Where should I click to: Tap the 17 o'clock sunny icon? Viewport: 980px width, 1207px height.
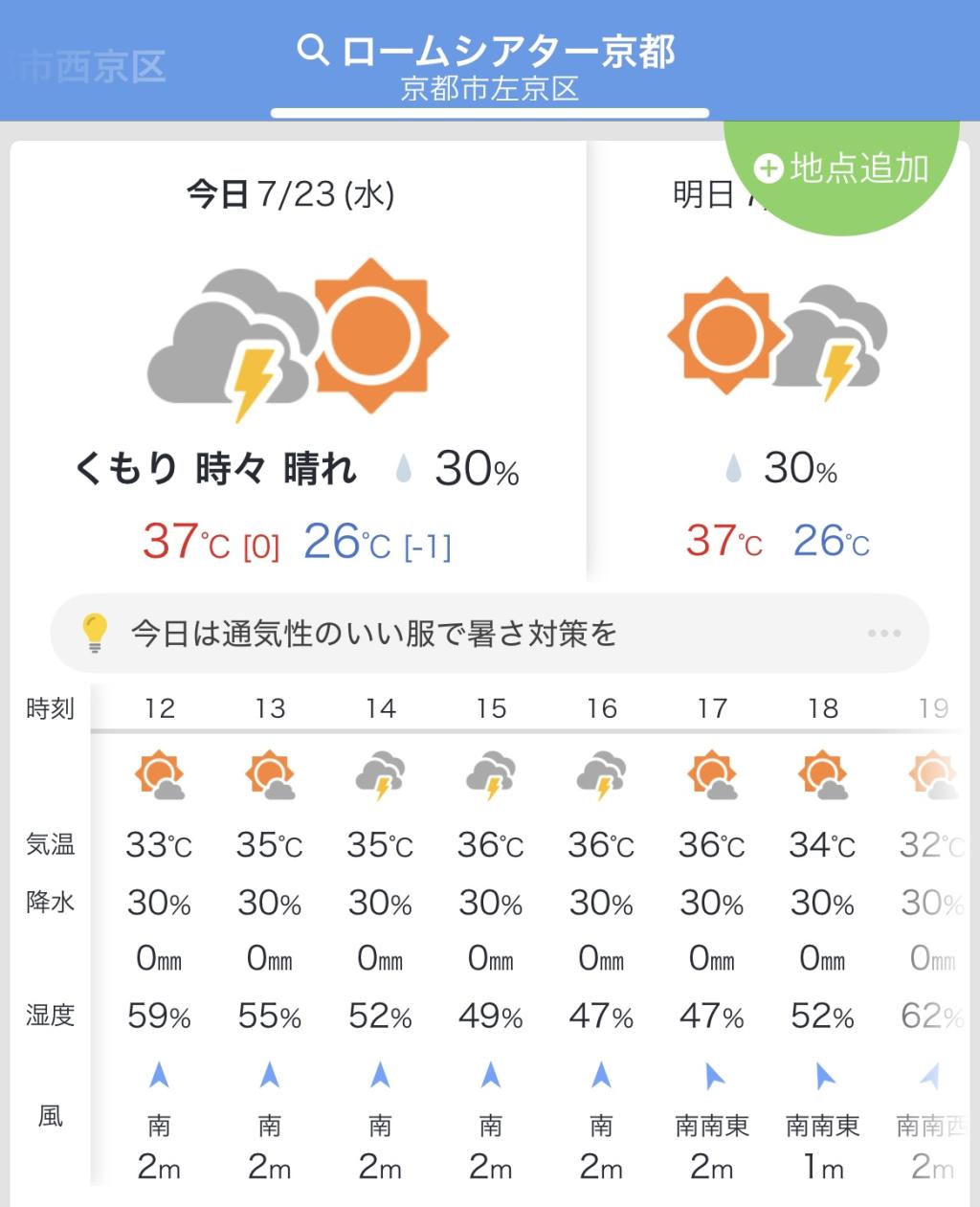tap(712, 775)
